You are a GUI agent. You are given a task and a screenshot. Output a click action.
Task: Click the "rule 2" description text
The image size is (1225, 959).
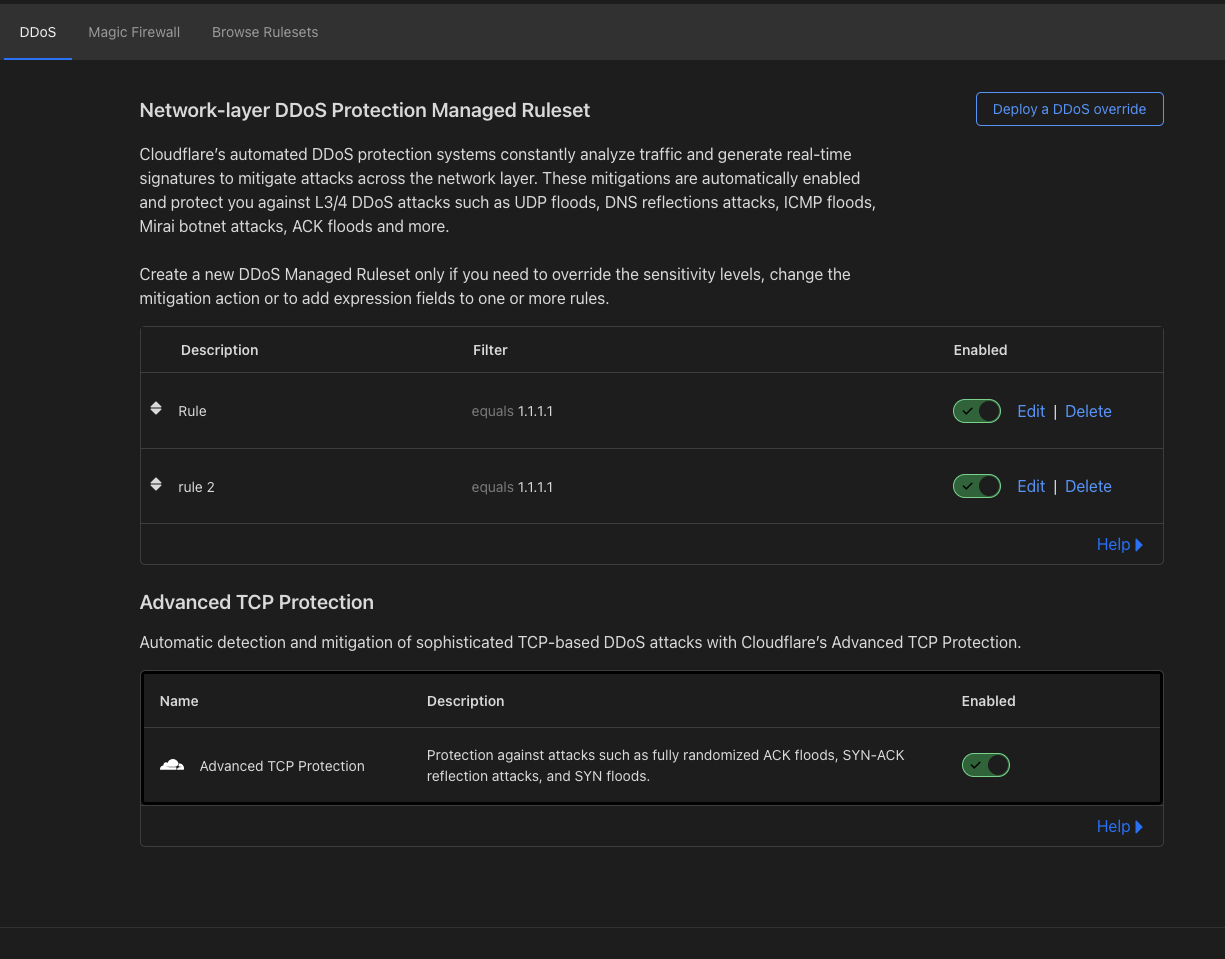click(x=196, y=487)
